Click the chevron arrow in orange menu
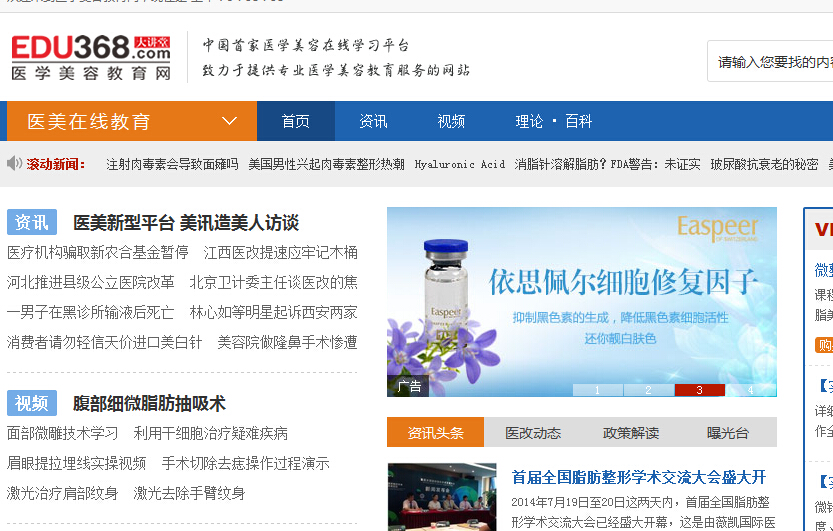 pos(229,121)
